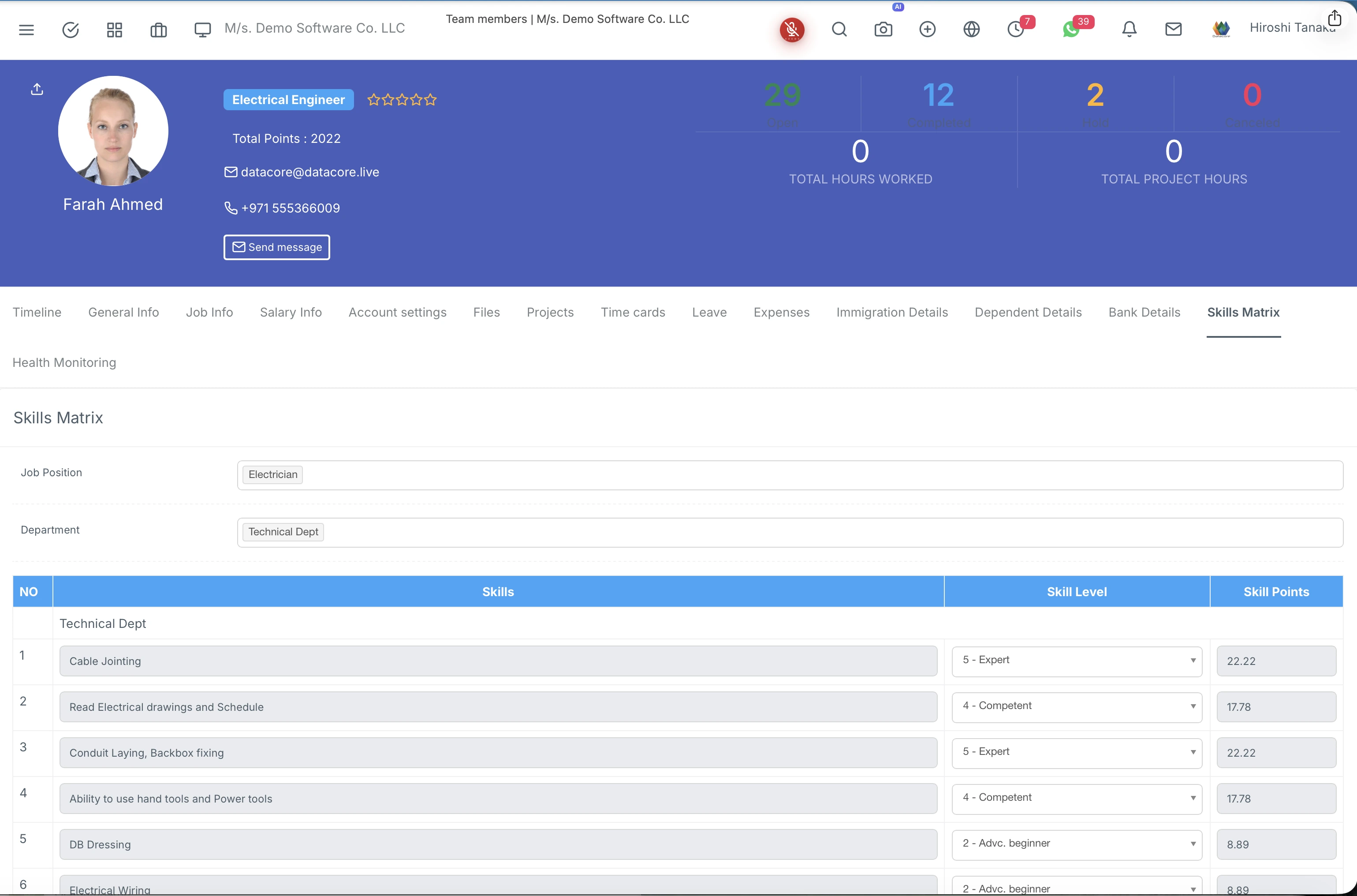Open the clock icon with 7 badge

[x=1015, y=29]
